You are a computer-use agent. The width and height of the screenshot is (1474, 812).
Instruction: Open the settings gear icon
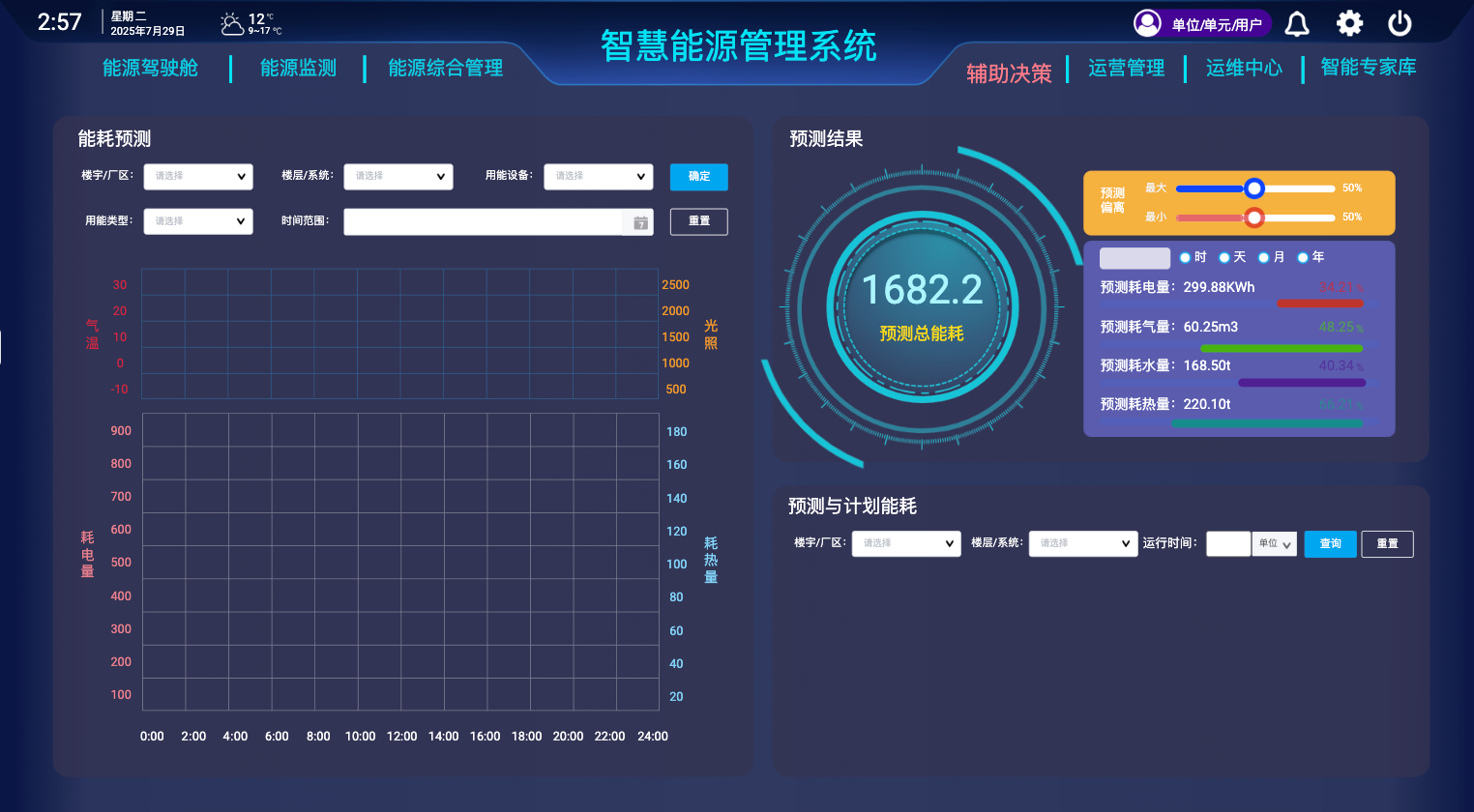tap(1349, 23)
